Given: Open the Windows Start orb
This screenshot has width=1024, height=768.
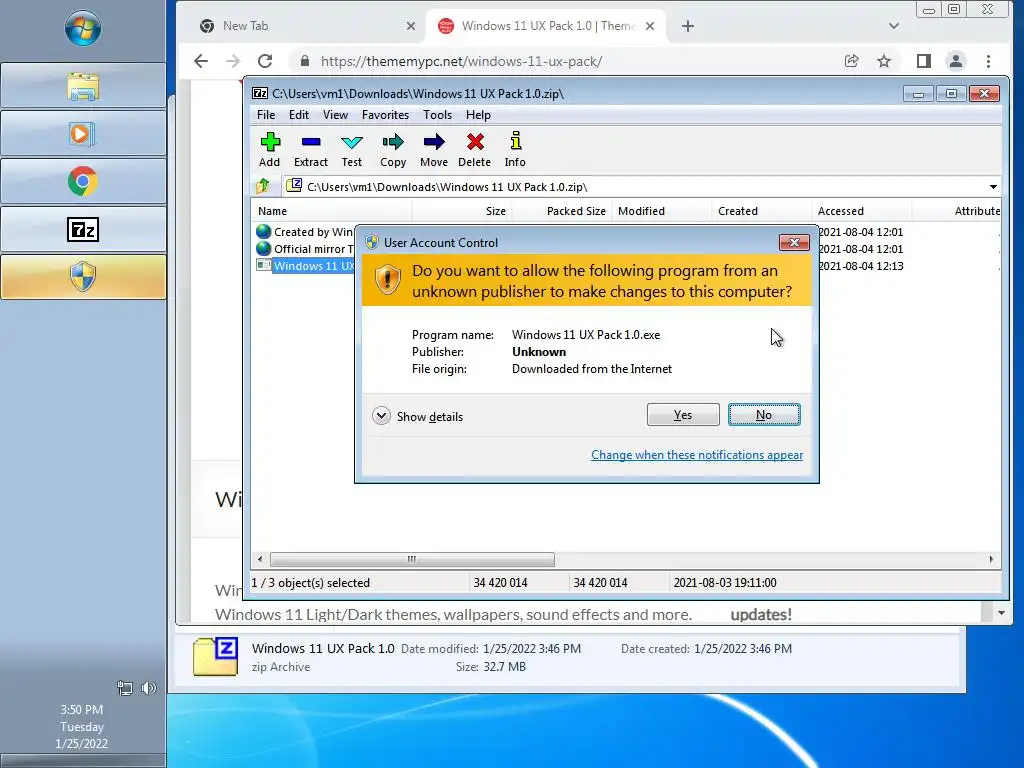Looking at the screenshot, I should coord(83,28).
